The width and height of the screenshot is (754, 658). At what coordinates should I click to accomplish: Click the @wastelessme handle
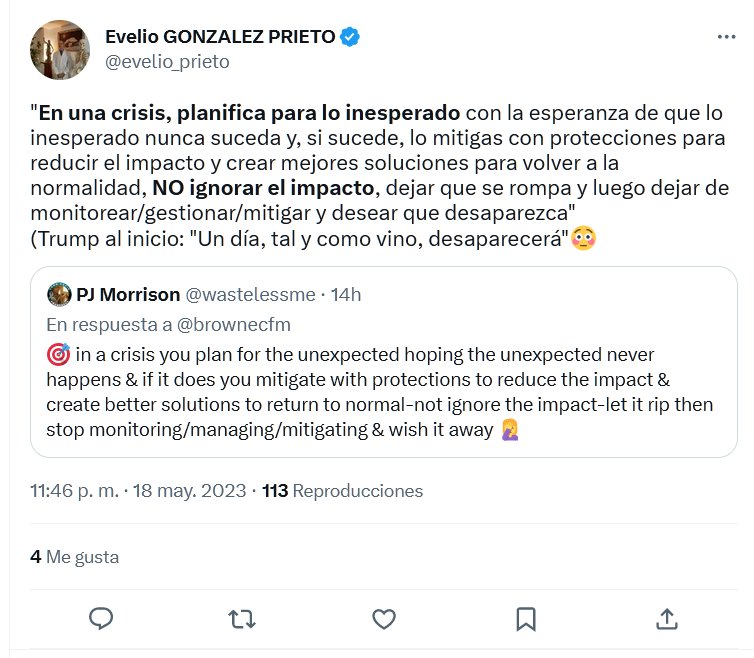point(250,294)
